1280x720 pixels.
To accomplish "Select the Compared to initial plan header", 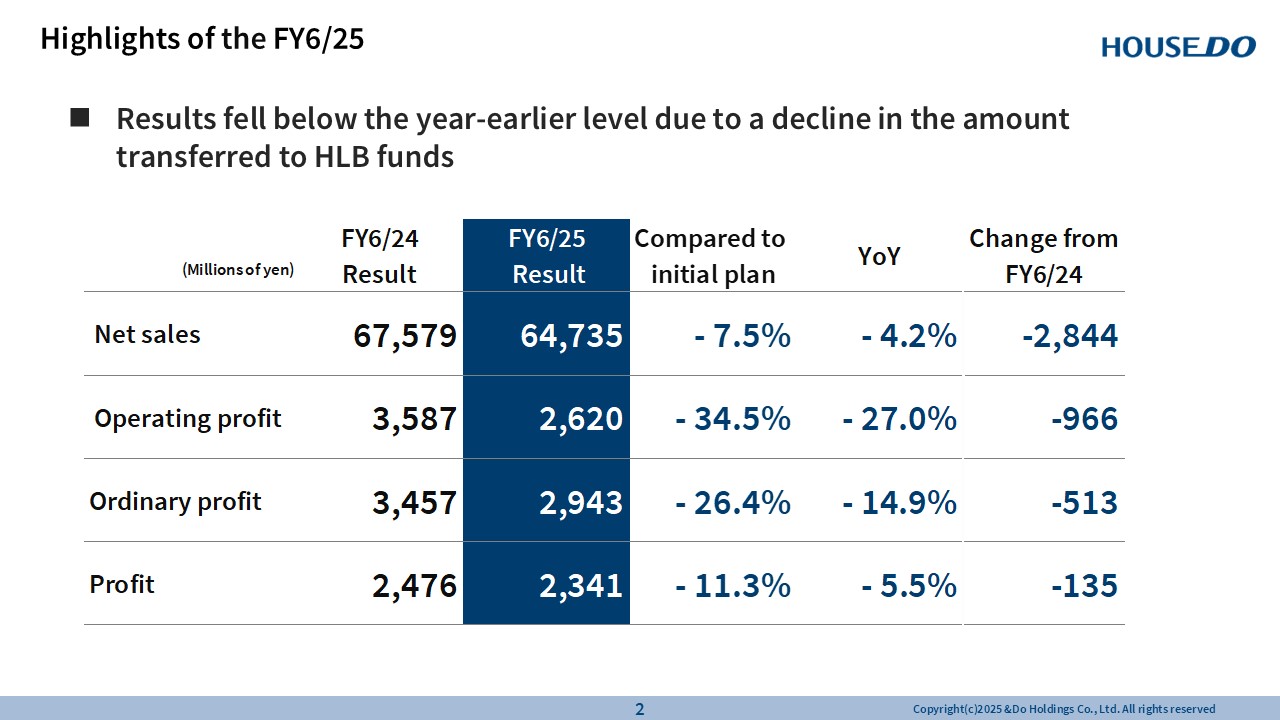I will pos(711,256).
